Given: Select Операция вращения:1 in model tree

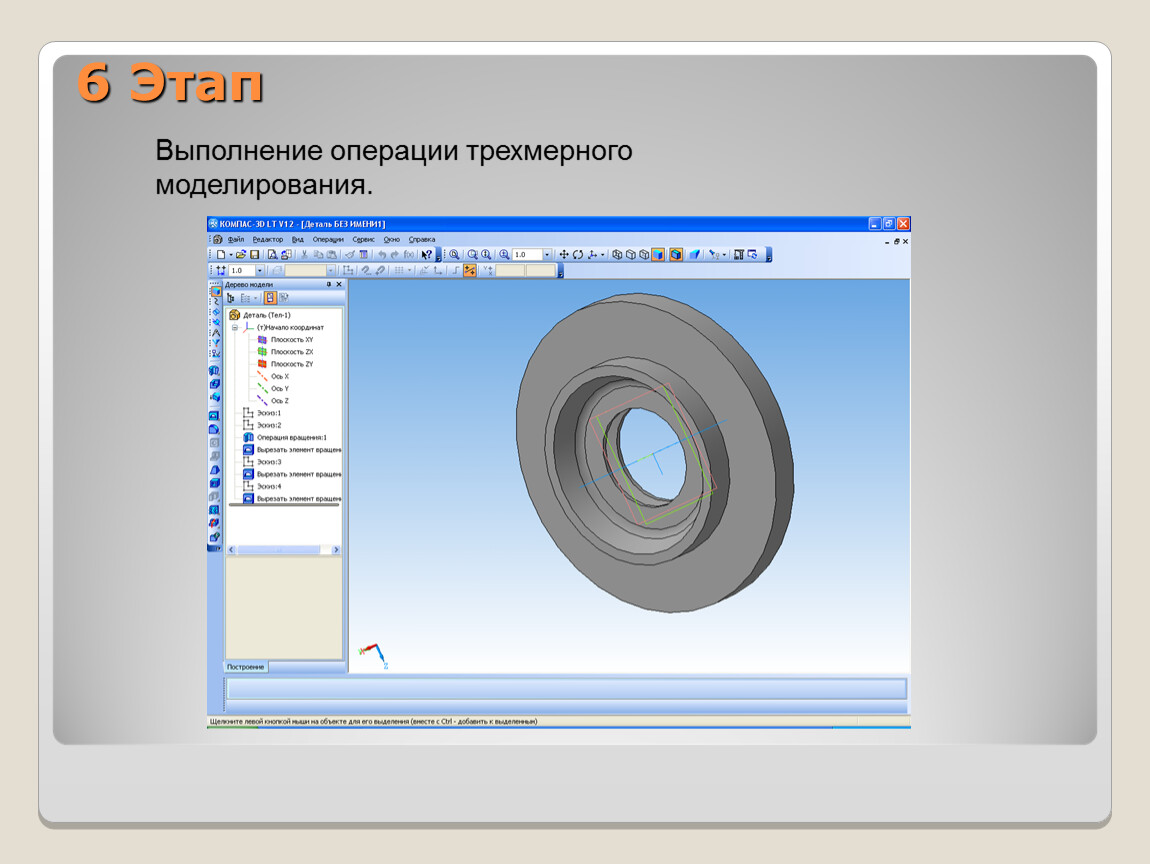Looking at the screenshot, I should pos(291,437).
